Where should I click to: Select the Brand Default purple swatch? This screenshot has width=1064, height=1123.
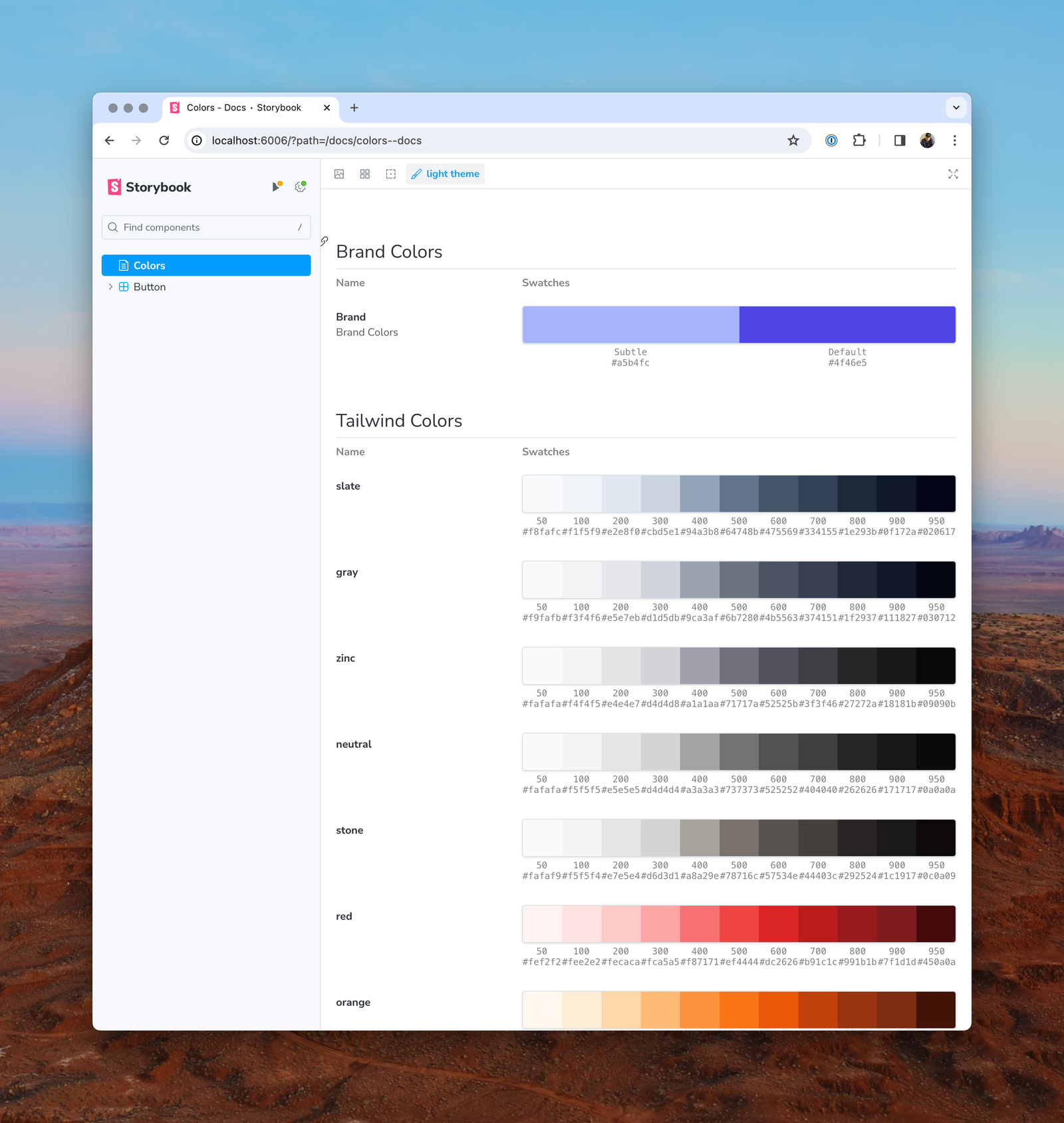pyautogui.click(x=847, y=324)
